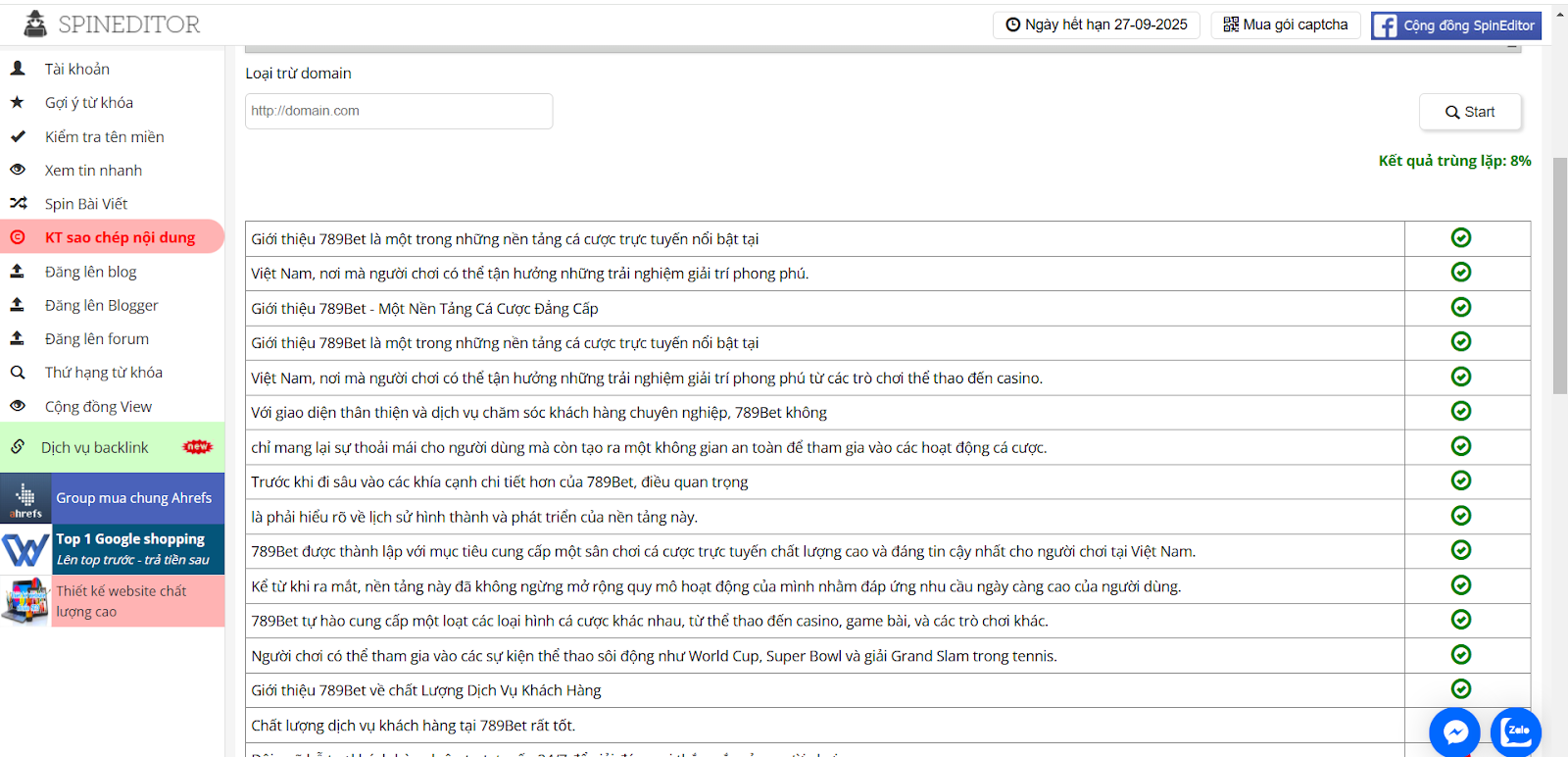The height and width of the screenshot is (757, 1568).
Task: Click the 'Việt Nam, nơi mà ... đến casino.' row text
Action: (647, 378)
